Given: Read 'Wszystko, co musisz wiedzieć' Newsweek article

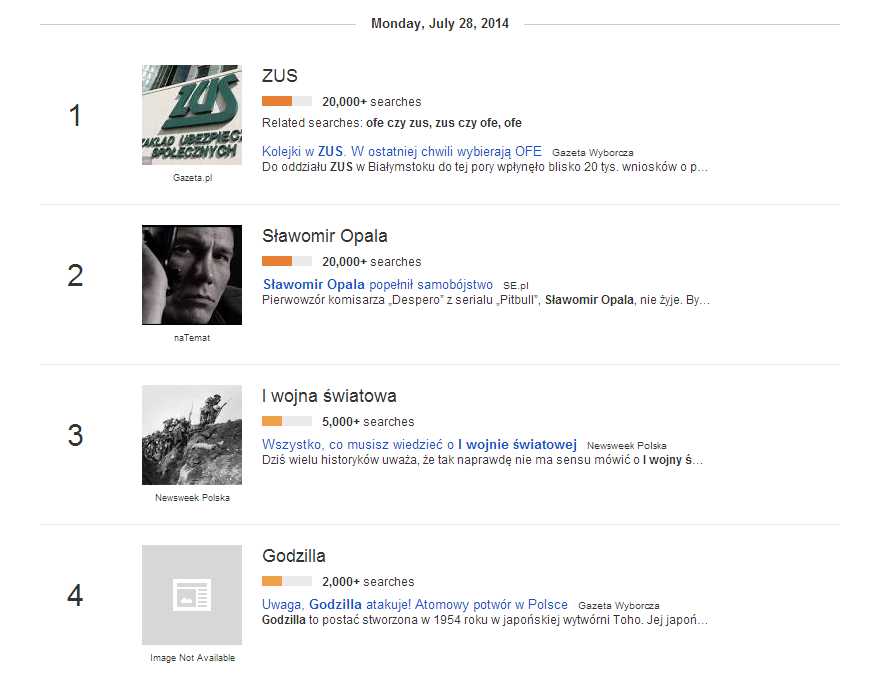Looking at the screenshot, I should (x=420, y=445).
